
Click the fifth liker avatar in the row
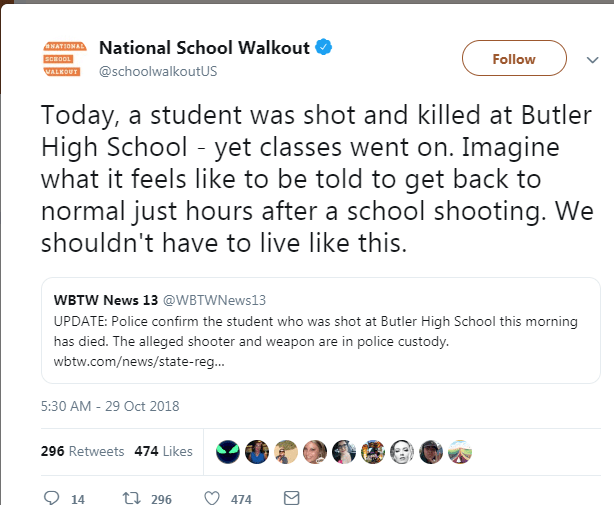[344, 451]
